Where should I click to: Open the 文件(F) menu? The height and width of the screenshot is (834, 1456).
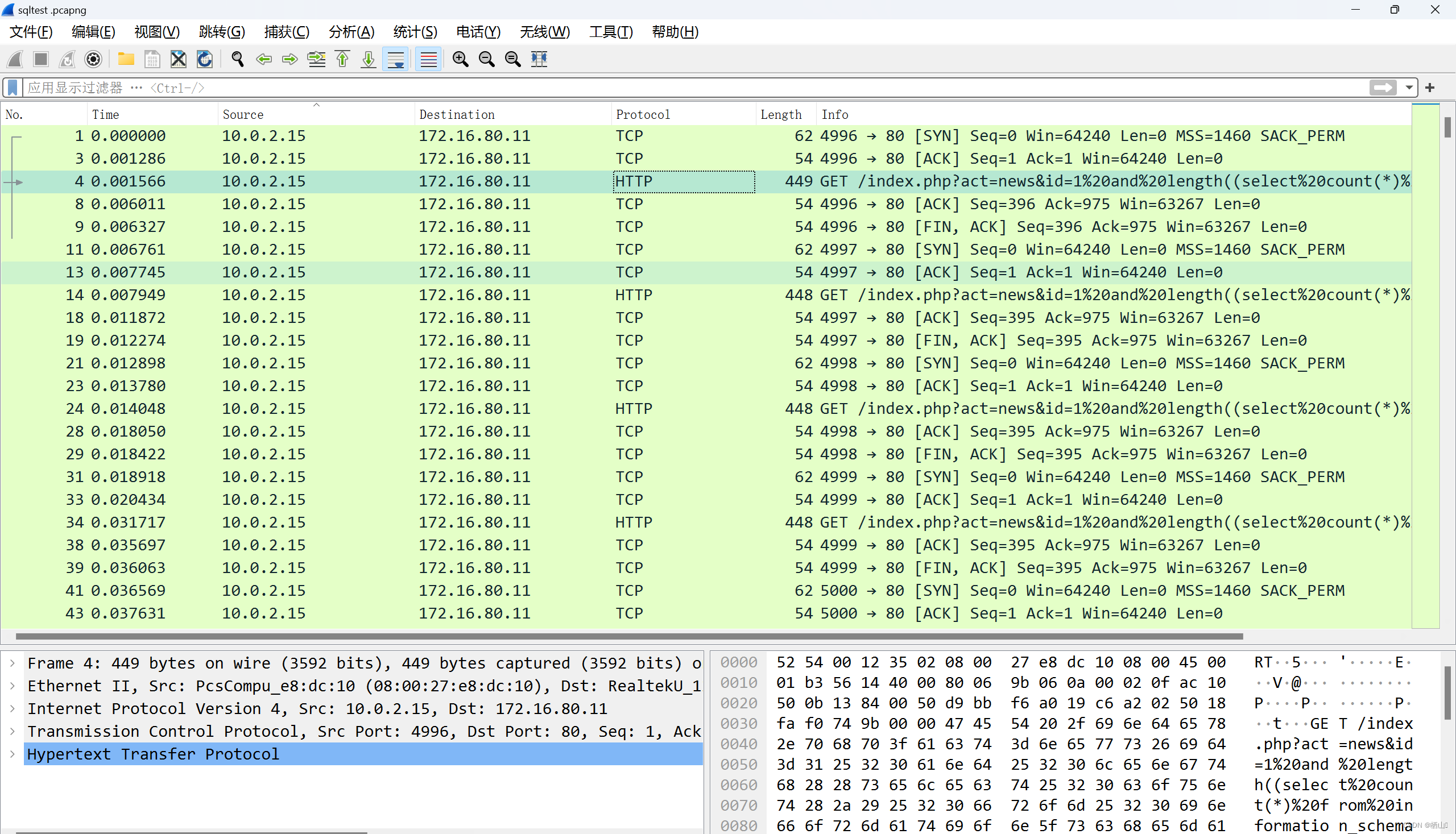[31, 32]
